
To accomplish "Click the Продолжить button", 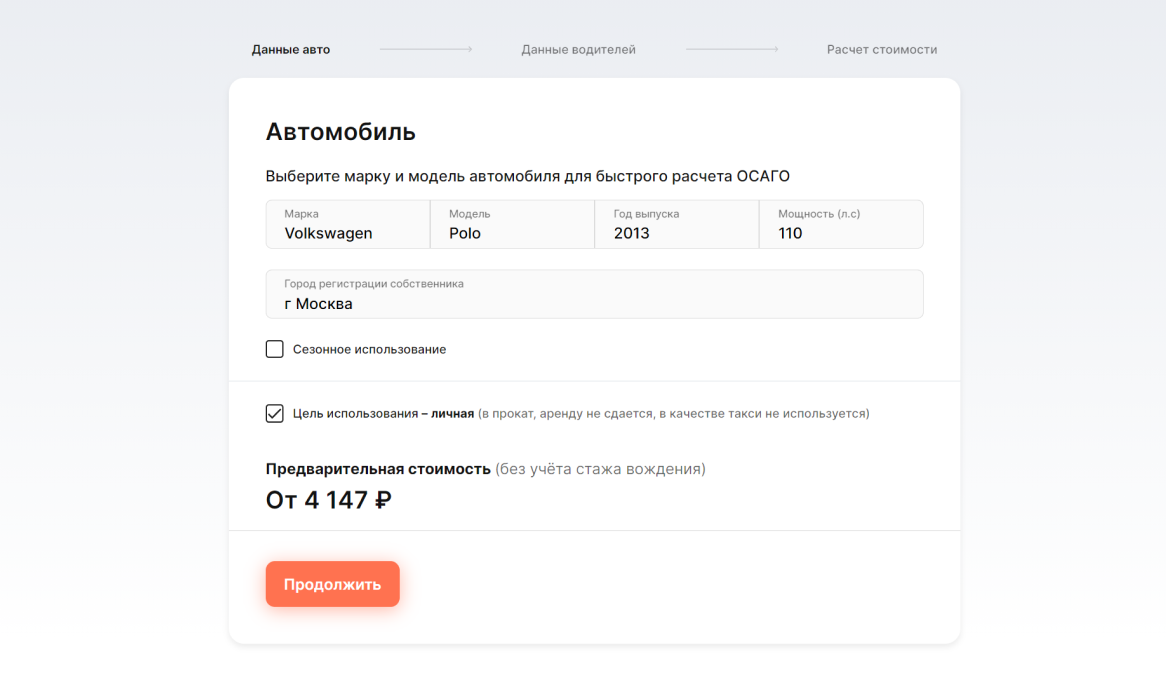I will [332, 584].
